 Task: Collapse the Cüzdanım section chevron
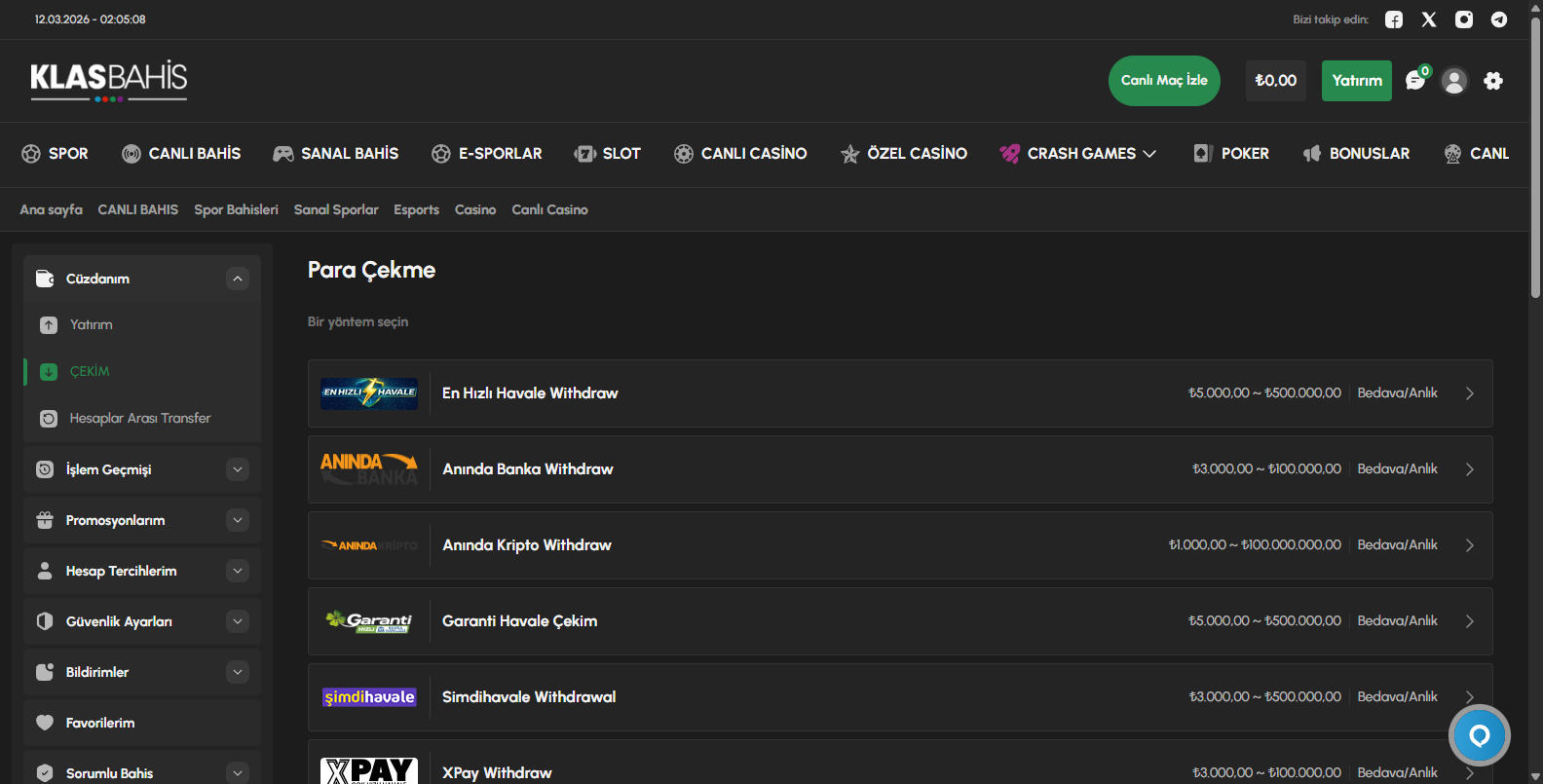238,279
